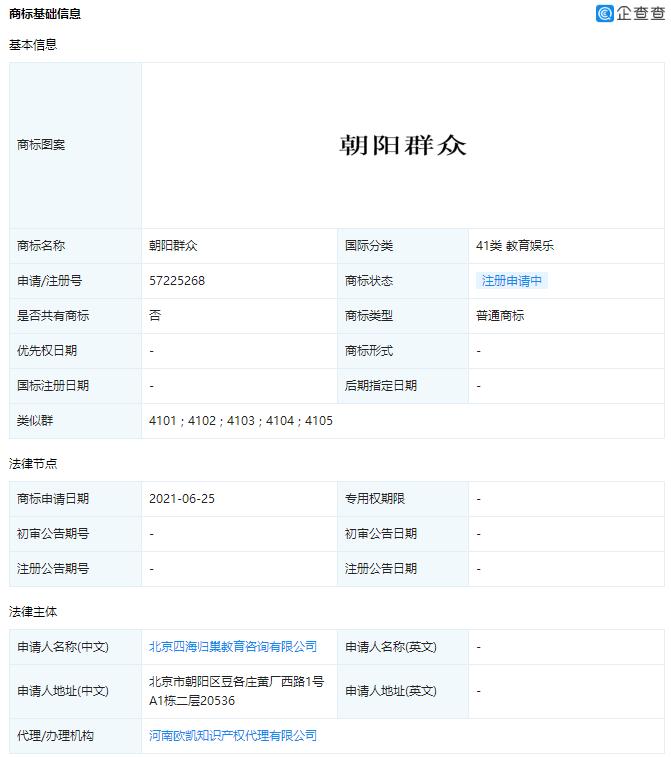Open agency link 河南欧凯知识产权代理有限公司
The width and height of the screenshot is (671, 757).
[x=233, y=736]
